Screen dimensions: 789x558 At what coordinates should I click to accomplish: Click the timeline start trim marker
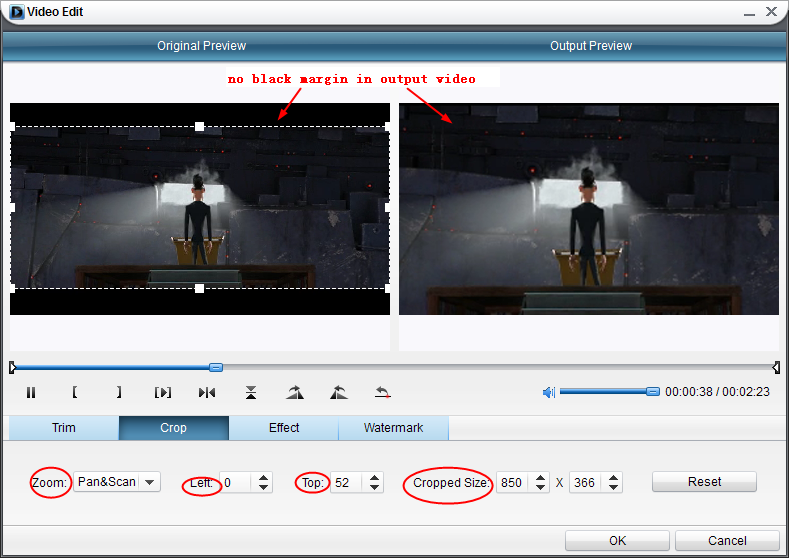[x=13, y=367]
